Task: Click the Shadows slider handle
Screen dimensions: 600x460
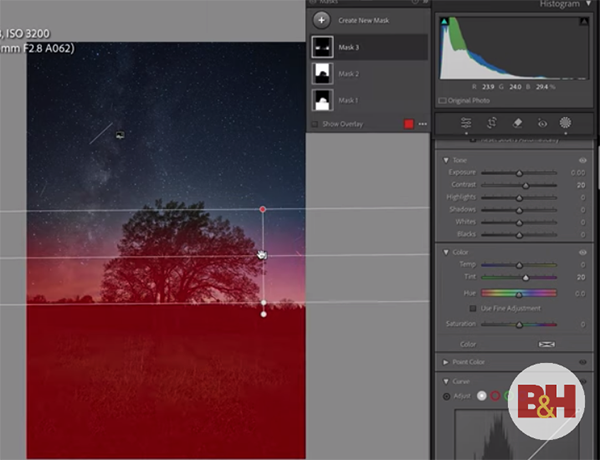Action: [x=519, y=210]
